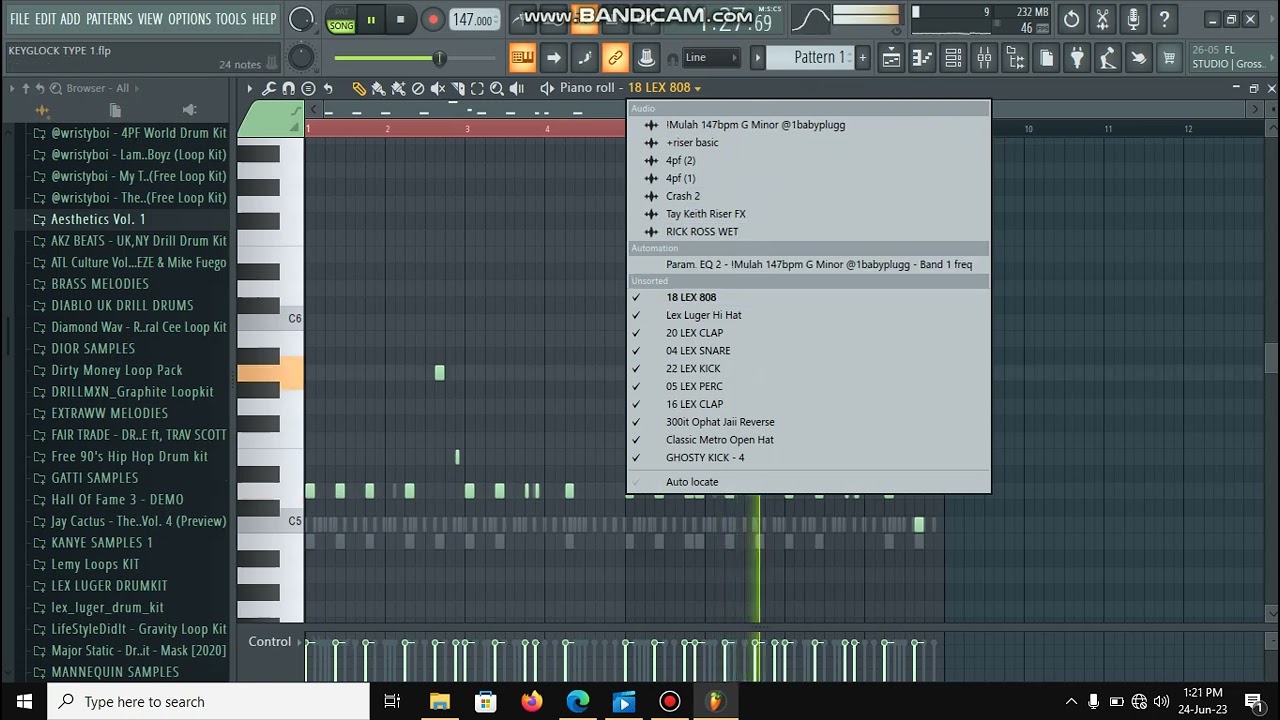Image resolution: width=1280 pixels, height=720 pixels.
Task: Click the piano roll magnet snap icon
Action: [x=289, y=89]
